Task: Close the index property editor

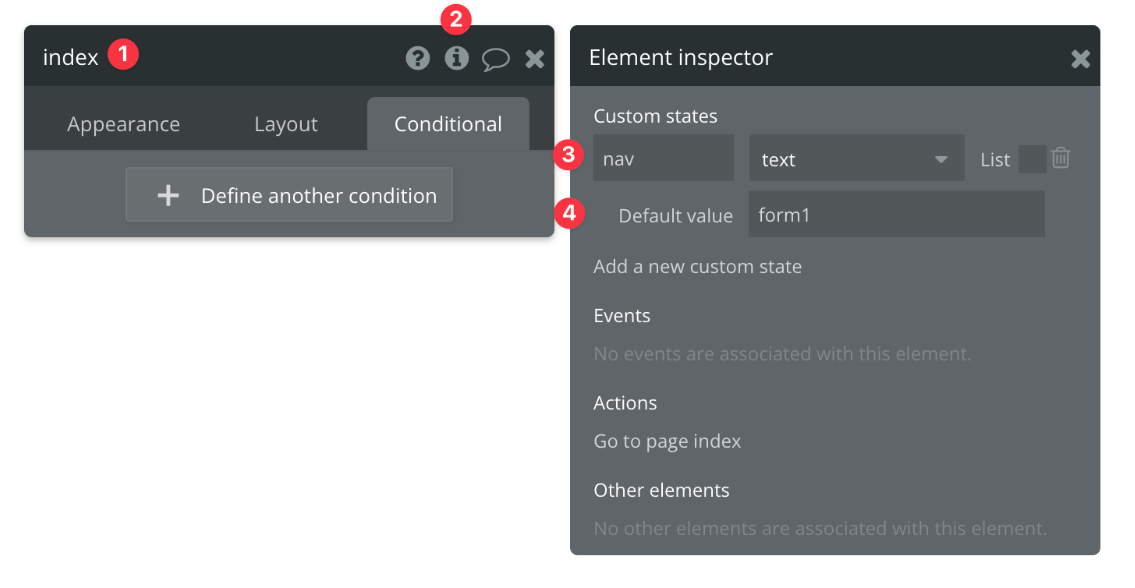Action: click(535, 59)
